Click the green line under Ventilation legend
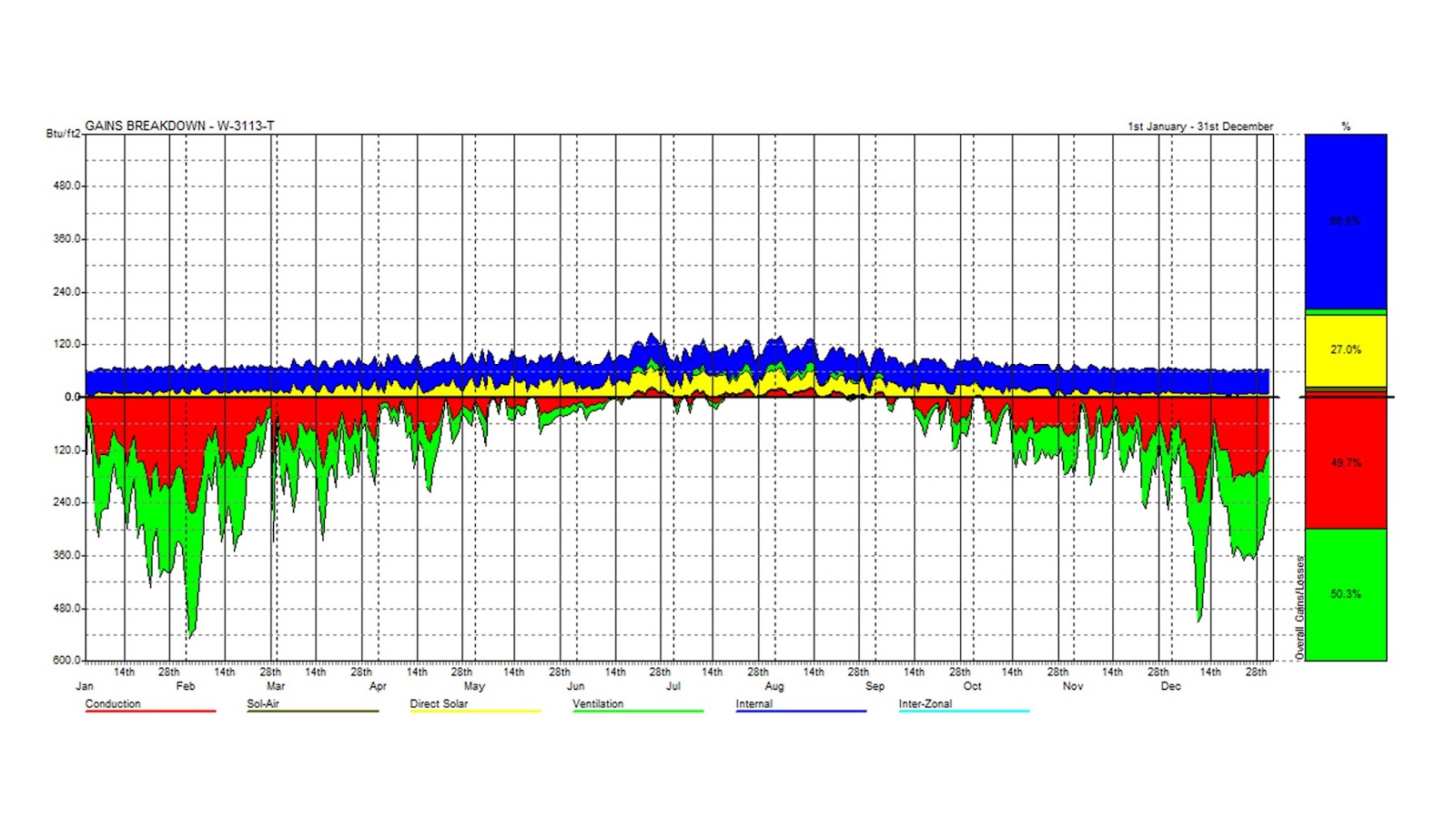The height and width of the screenshot is (819, 1456). (638, 712)
